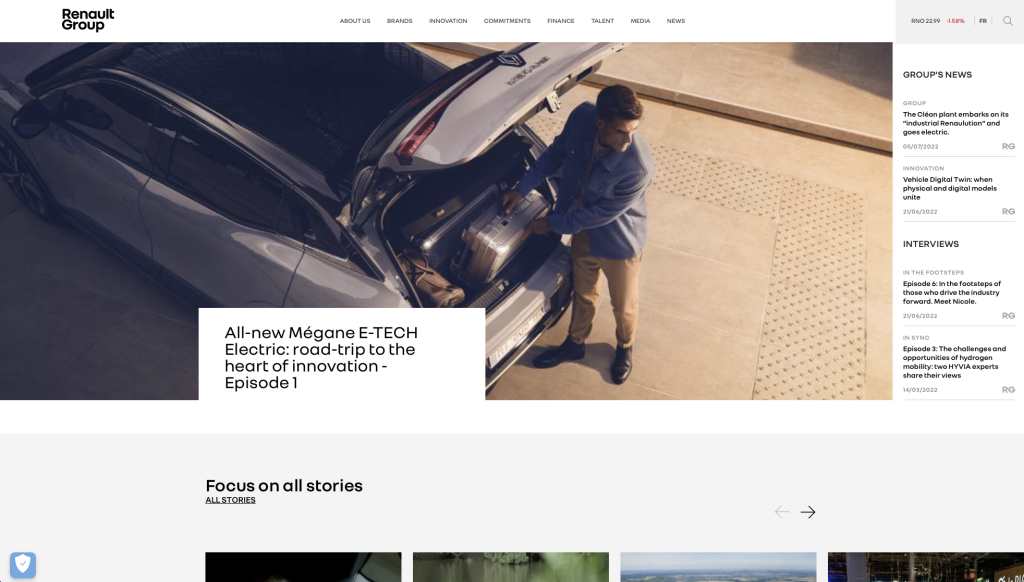
Task: Click RG icon on Vehicle Digital Twin article
Action: [x=1008, y=212]
